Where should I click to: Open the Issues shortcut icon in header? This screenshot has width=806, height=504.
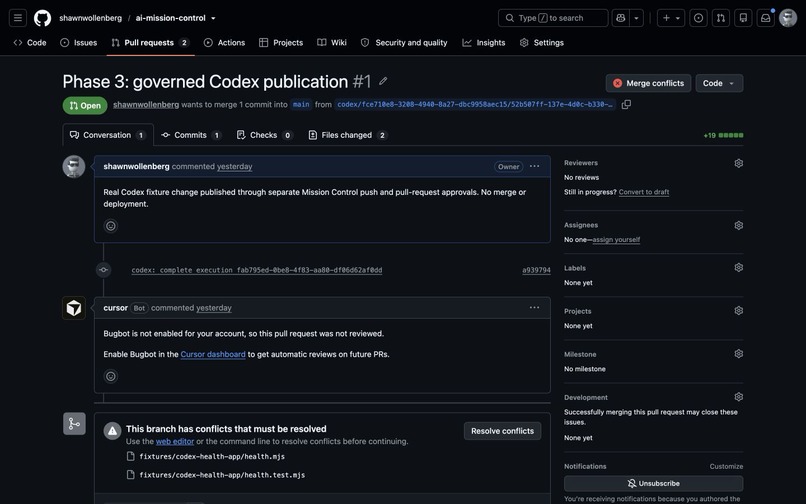point(698,18)
